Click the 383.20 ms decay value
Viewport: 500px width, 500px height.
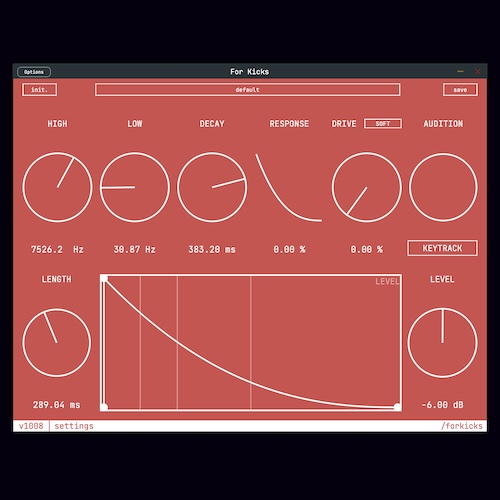click(x=212, y=249)
